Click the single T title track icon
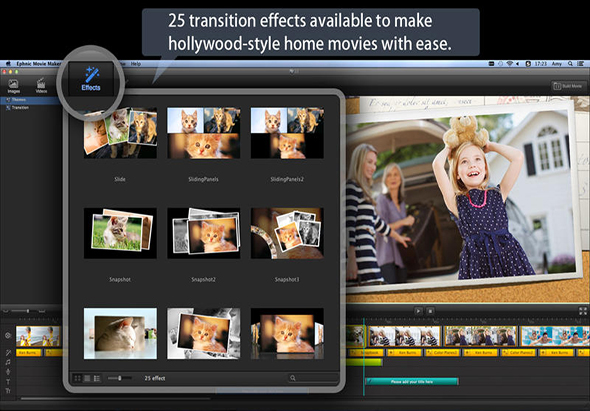The image size is (590, 411). click(8, 382)
